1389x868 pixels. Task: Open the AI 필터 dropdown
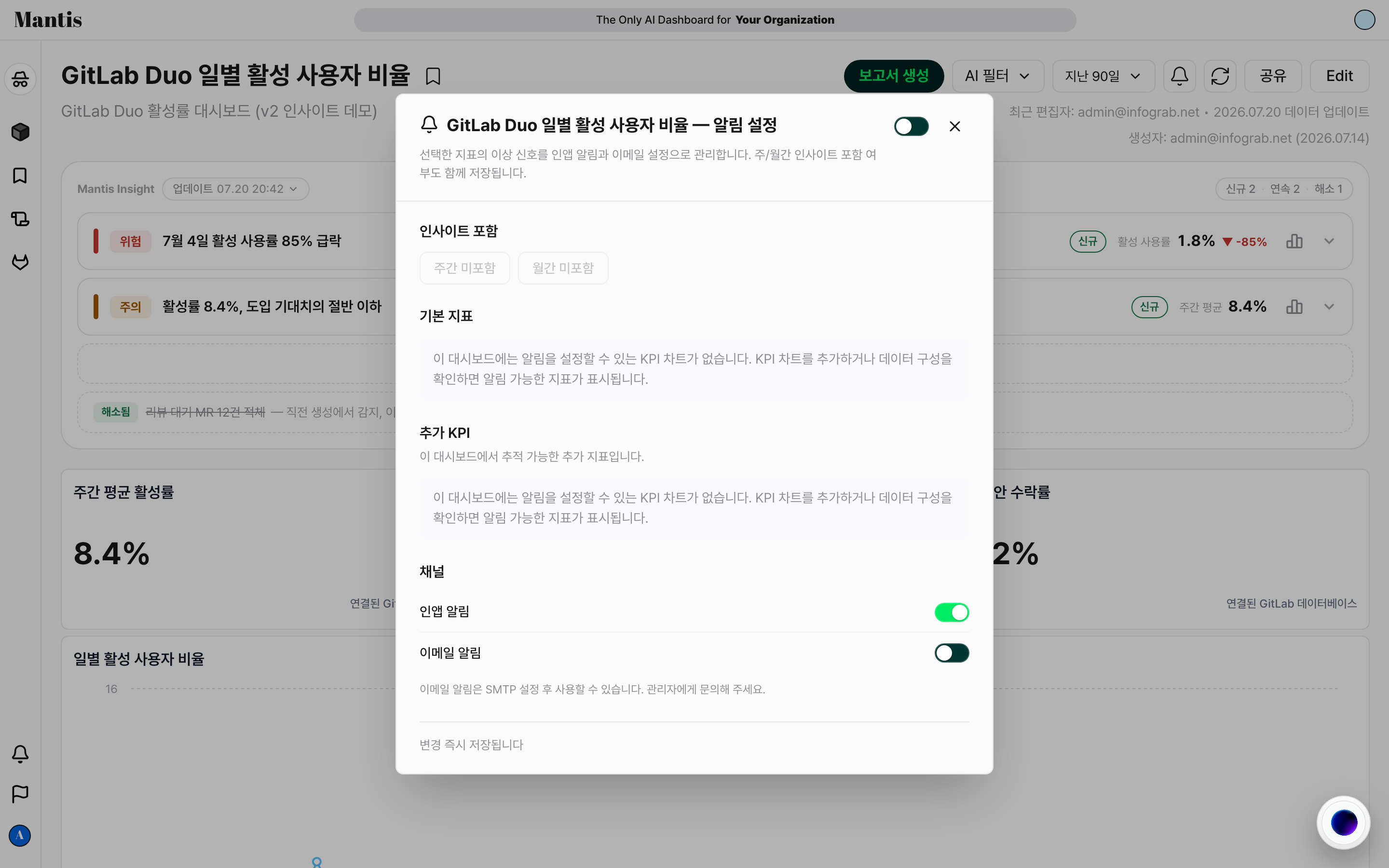[997, 76]
